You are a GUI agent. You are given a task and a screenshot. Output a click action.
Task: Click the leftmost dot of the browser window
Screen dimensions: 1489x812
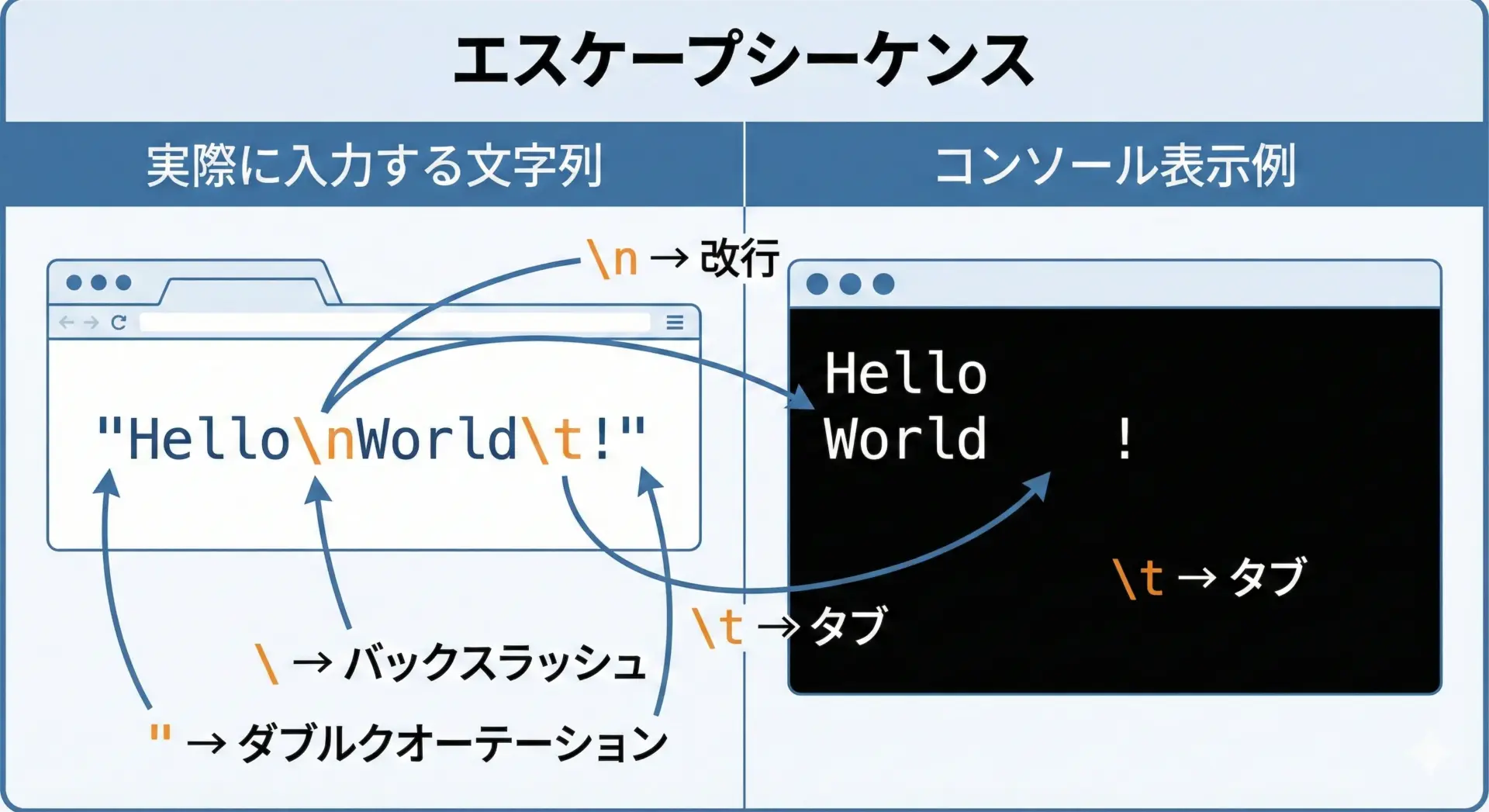(74, 282)
